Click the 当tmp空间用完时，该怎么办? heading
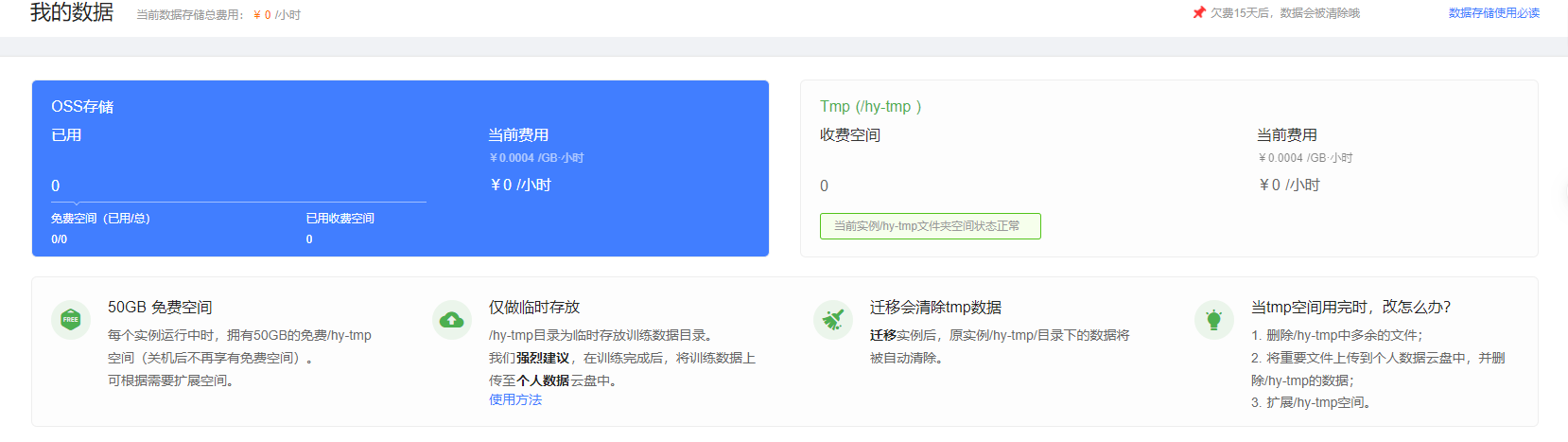 click(x=1350, y=308)
